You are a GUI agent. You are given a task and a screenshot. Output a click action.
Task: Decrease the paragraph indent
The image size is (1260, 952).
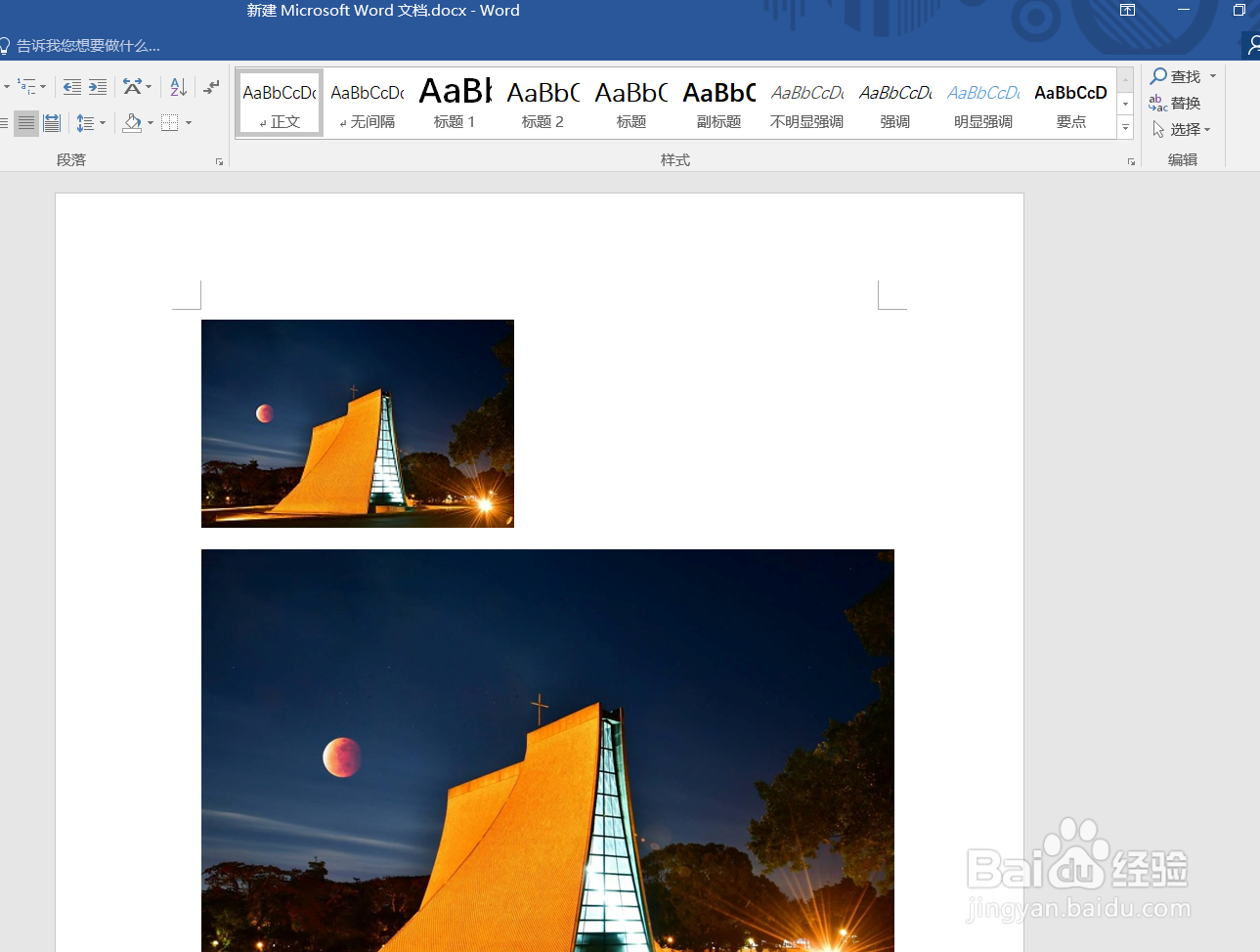click(72, 87)
